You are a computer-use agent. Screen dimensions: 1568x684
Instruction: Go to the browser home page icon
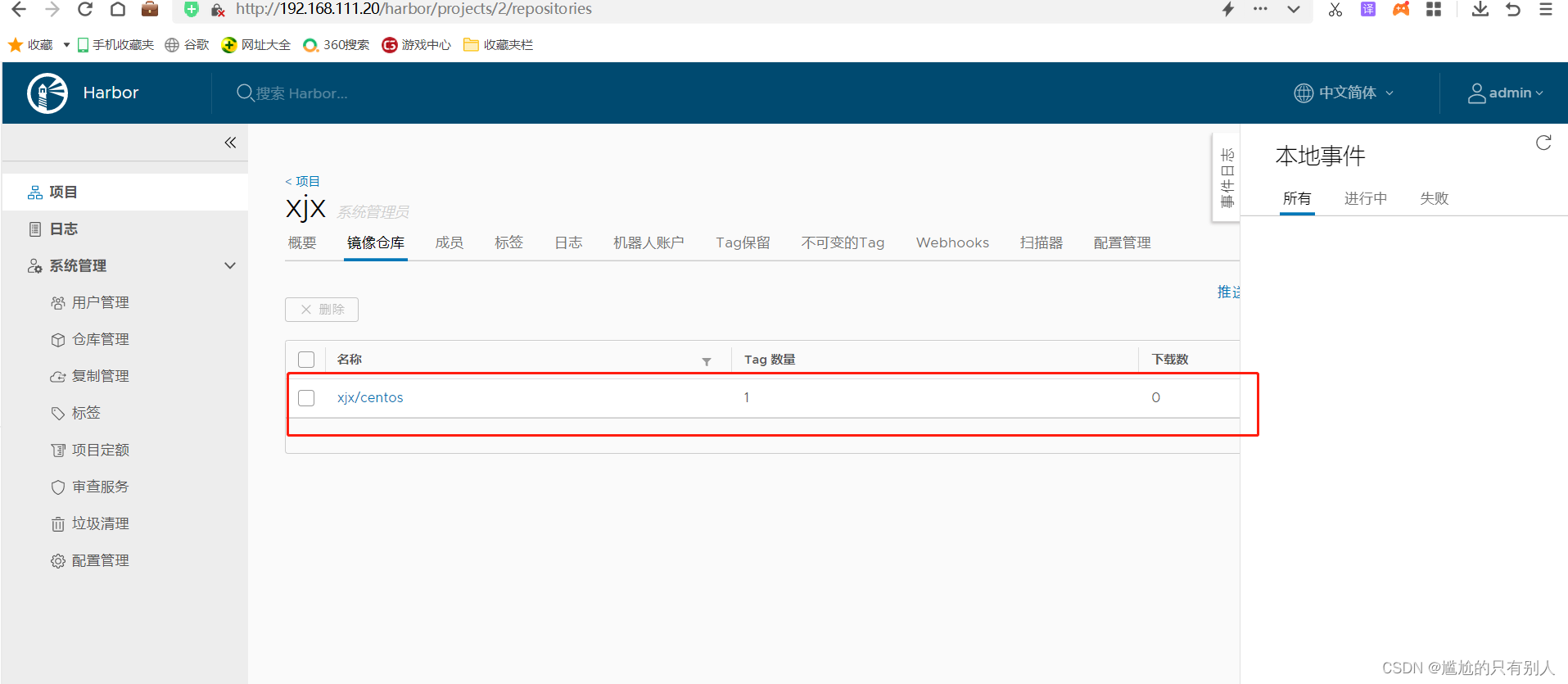[117, 9]
